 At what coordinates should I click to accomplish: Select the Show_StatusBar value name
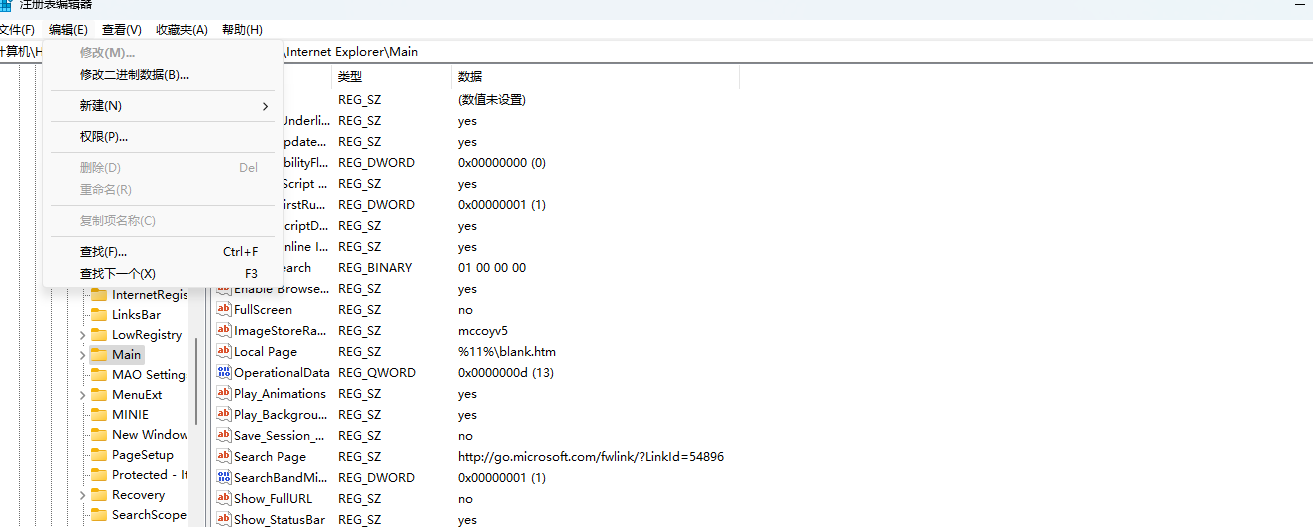click(x=279, y=520)
